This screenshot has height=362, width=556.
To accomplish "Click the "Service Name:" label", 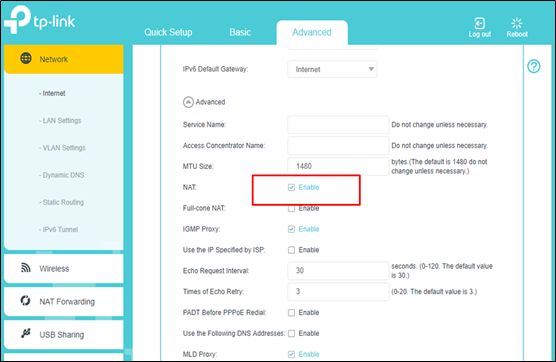I will tap(204, 125).
